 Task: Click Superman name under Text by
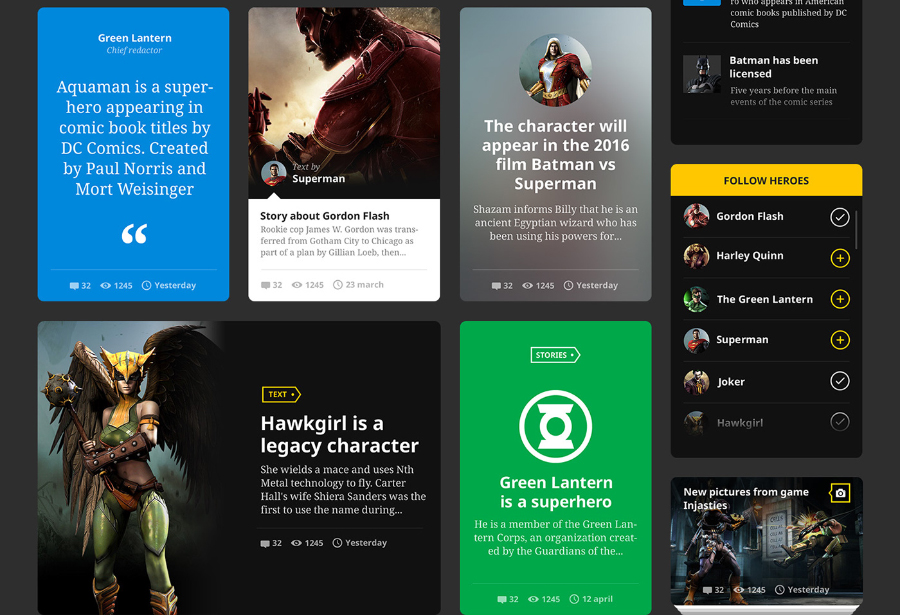319,179
